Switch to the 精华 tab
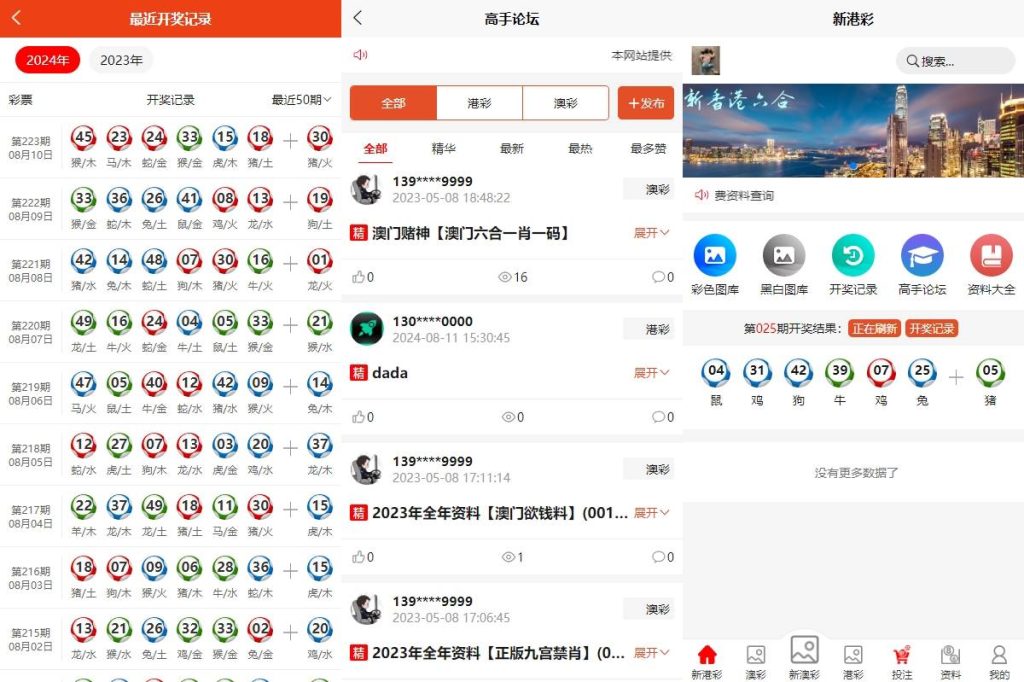 tap(443, 149)
